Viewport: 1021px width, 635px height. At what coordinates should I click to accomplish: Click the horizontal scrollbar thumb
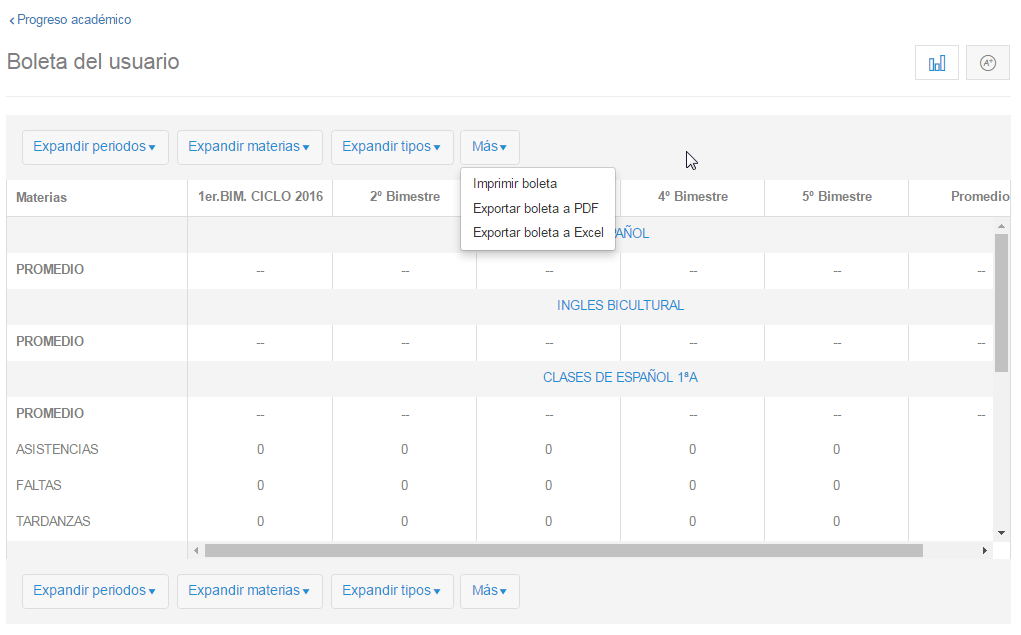click(x=563, y=550)
